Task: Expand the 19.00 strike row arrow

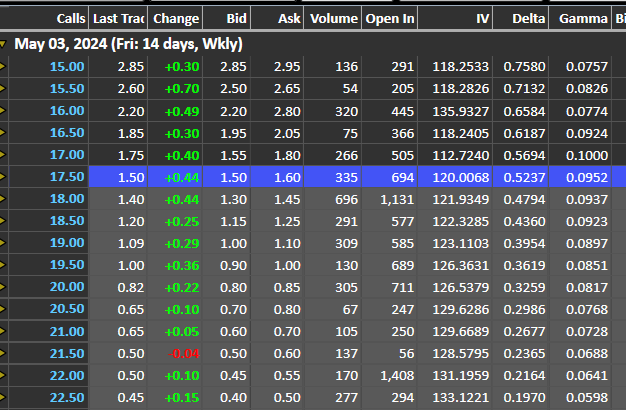Action: coord(3,243)
